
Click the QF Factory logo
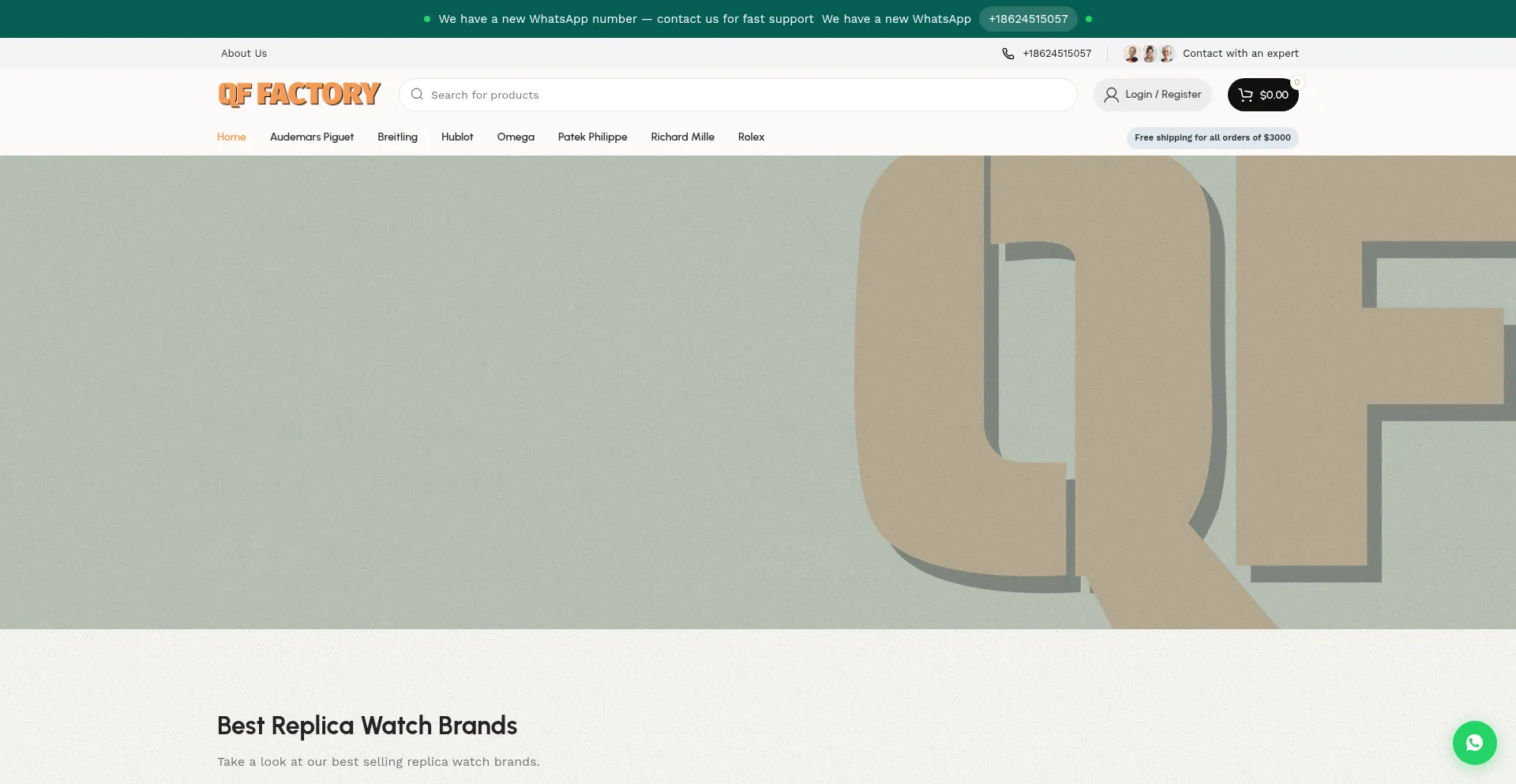[299, 95]
